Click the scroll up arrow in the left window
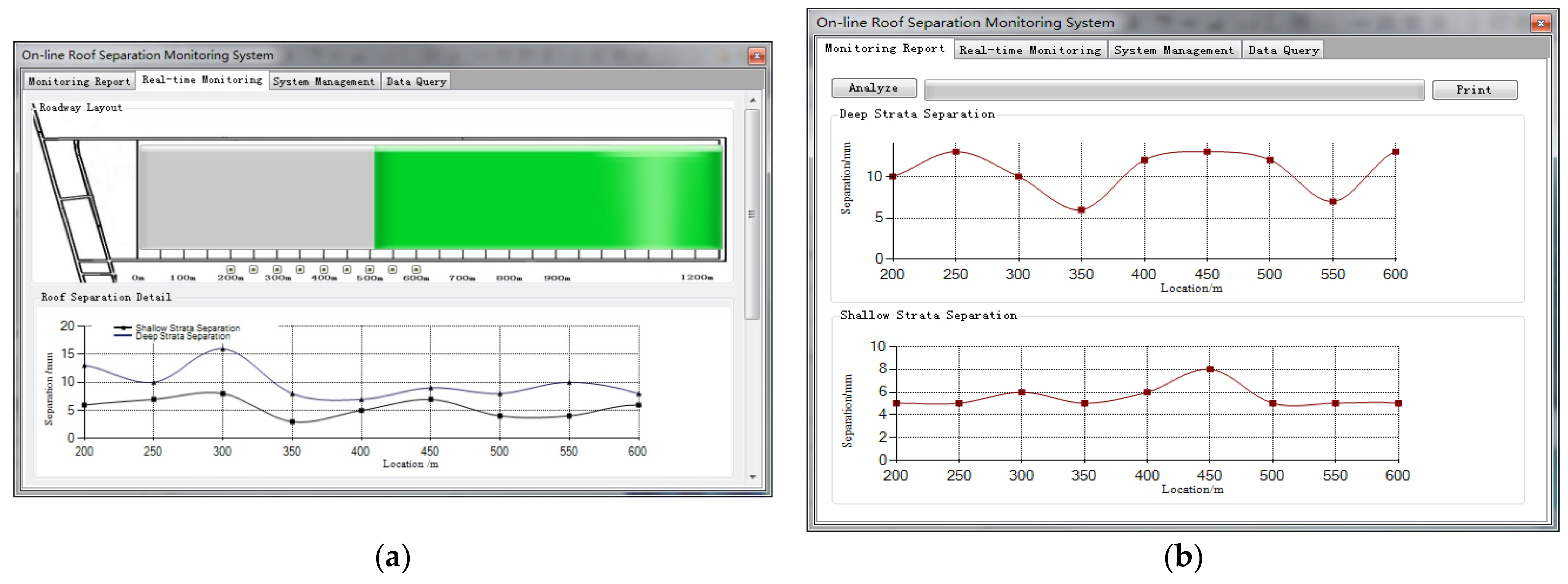 [753, 100]
